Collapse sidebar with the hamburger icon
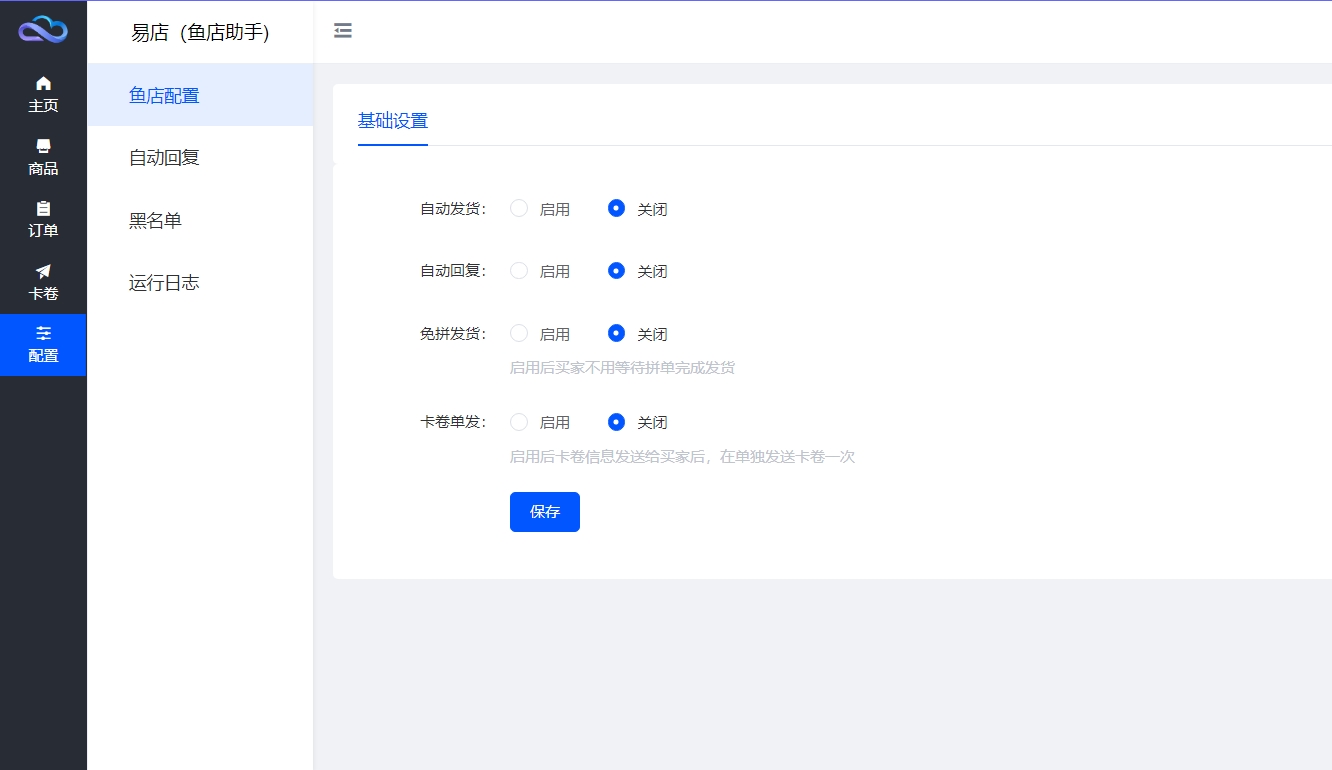Viewport: 1332px width, 770px height. point(343,31)
